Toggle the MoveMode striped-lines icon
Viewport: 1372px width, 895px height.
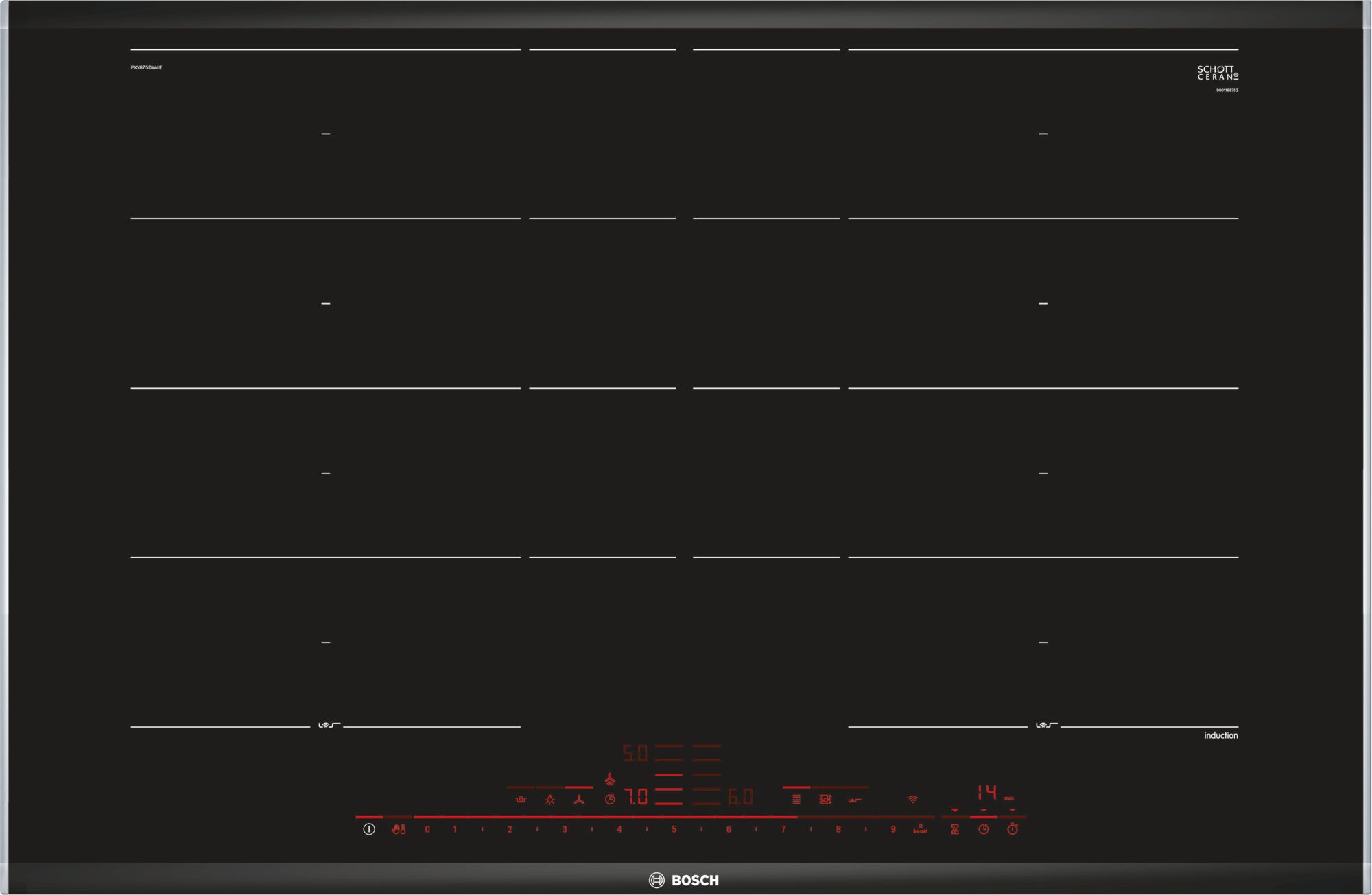796,800
